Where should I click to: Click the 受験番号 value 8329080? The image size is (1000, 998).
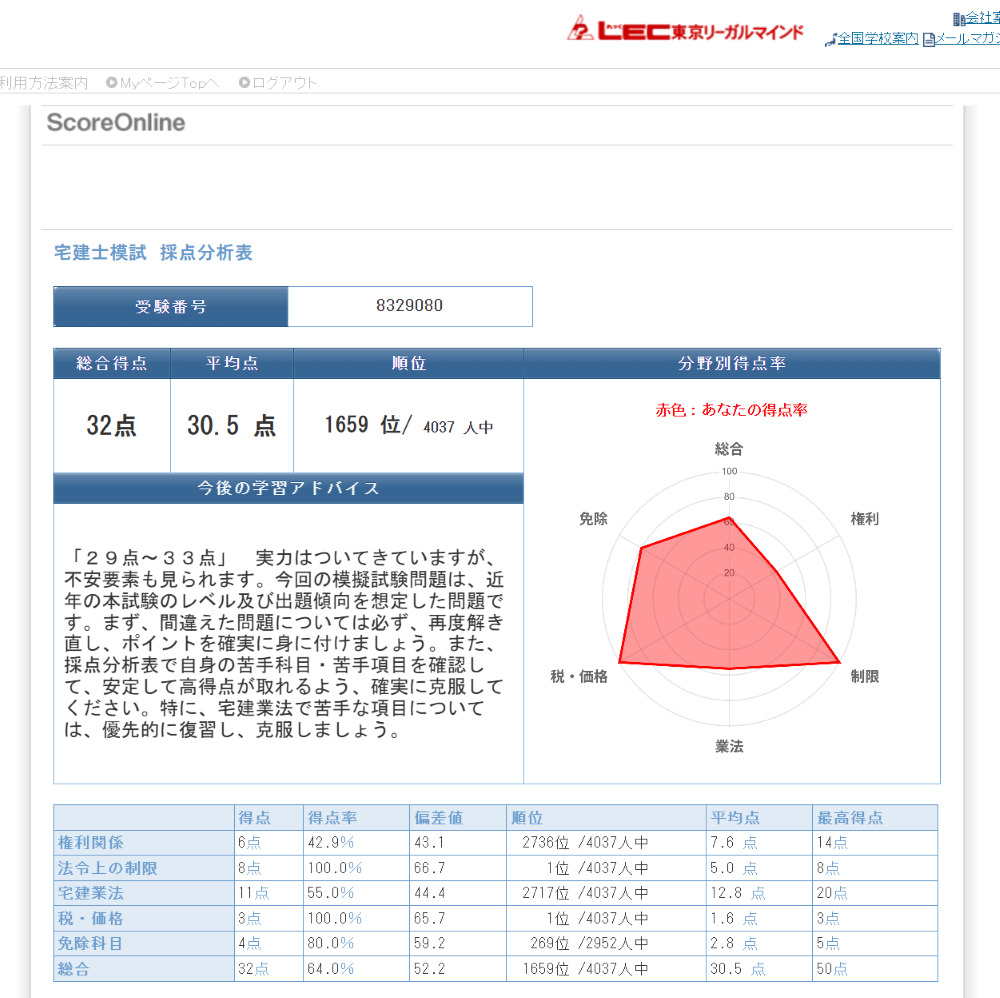pos(409,306)
